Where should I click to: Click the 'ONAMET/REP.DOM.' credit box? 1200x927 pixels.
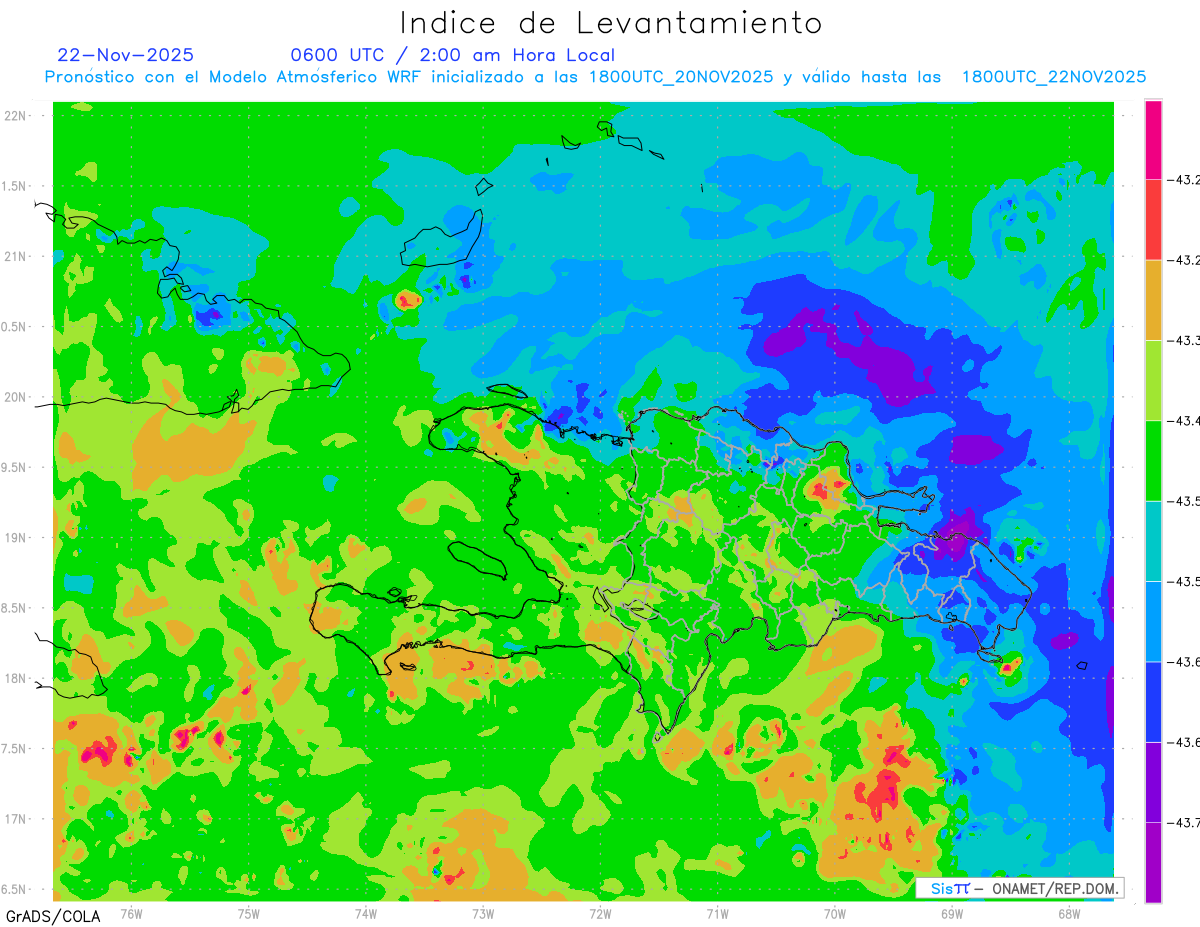tap(1019, 888)
